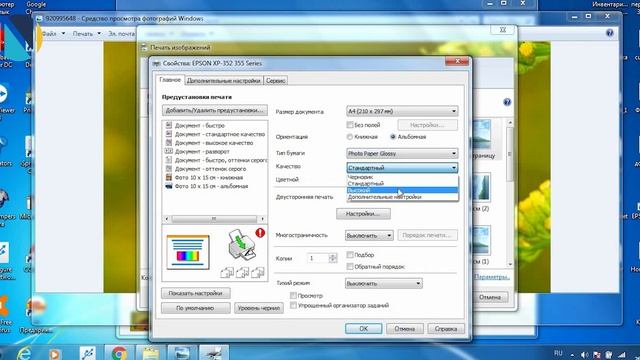Click the 'Справка' button
640x360 pixels.
[x=446, y=329]
